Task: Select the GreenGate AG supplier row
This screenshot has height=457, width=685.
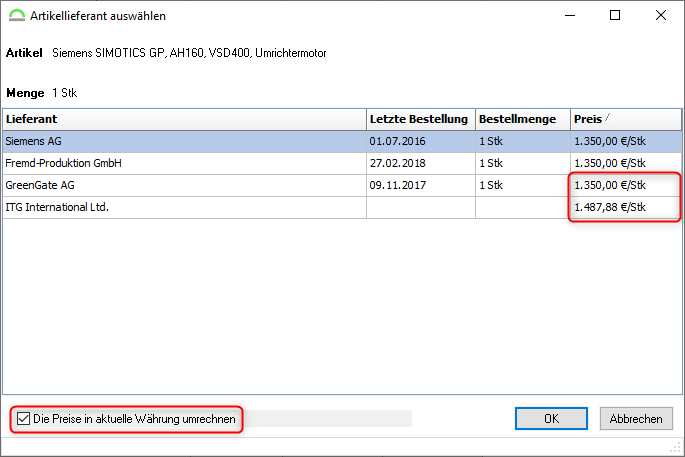Action: coord(342,185)
